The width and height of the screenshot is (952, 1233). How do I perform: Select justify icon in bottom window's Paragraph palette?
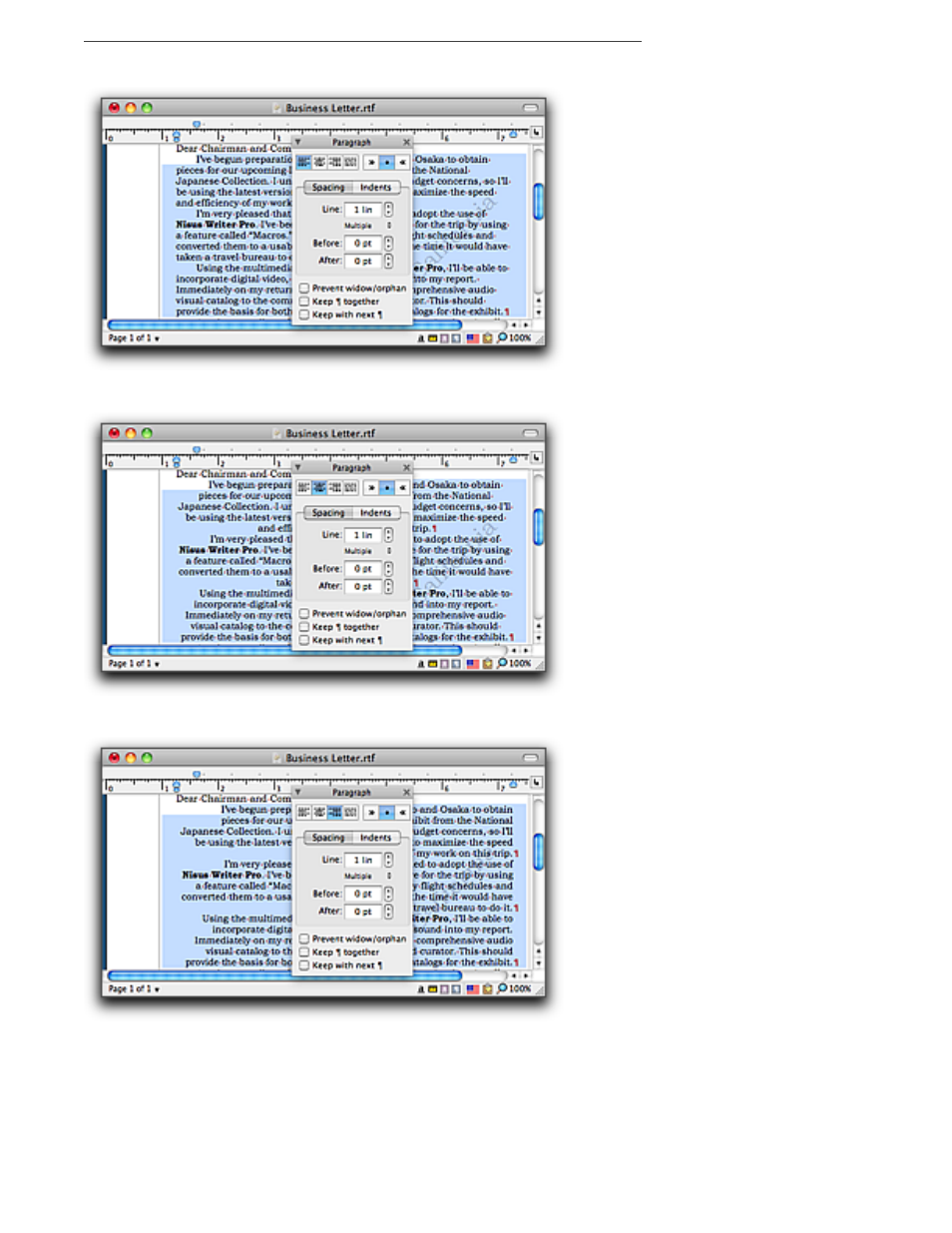tap(351, 813)
